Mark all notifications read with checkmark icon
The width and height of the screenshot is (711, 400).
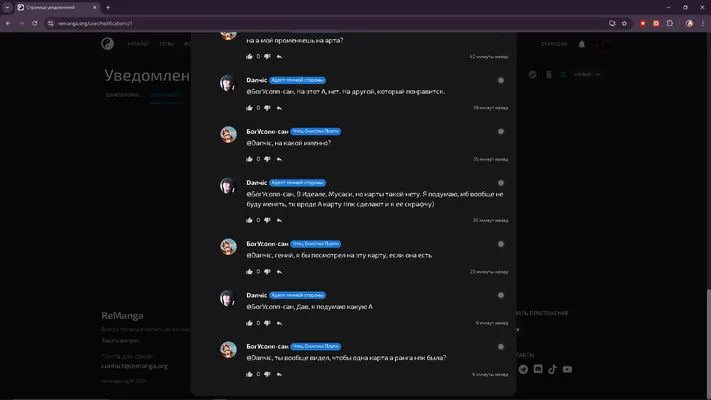coord(532,74)
